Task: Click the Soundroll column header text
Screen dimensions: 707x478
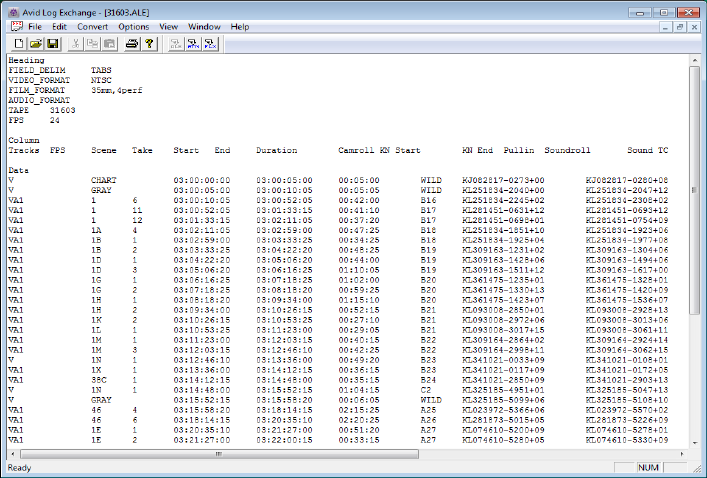Action: pyautogui.click(x=567, y=150)
